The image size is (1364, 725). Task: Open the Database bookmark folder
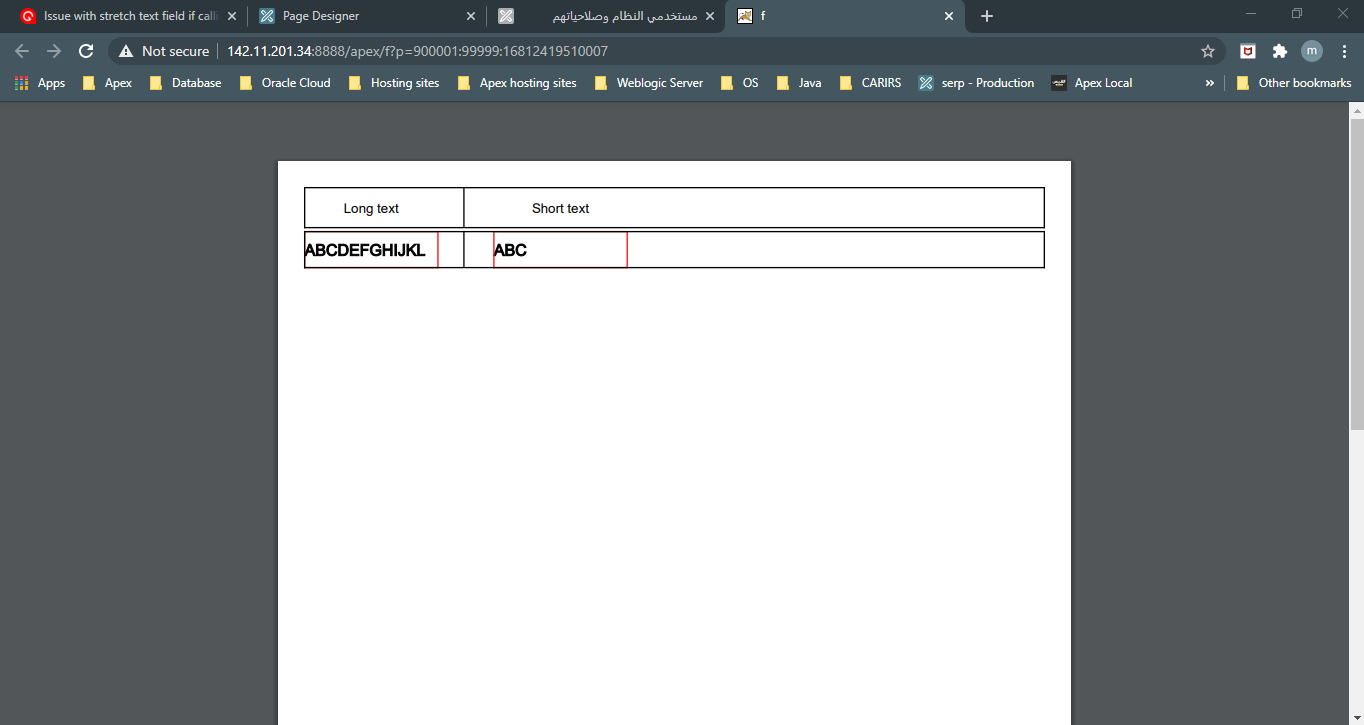coord(185,83)
